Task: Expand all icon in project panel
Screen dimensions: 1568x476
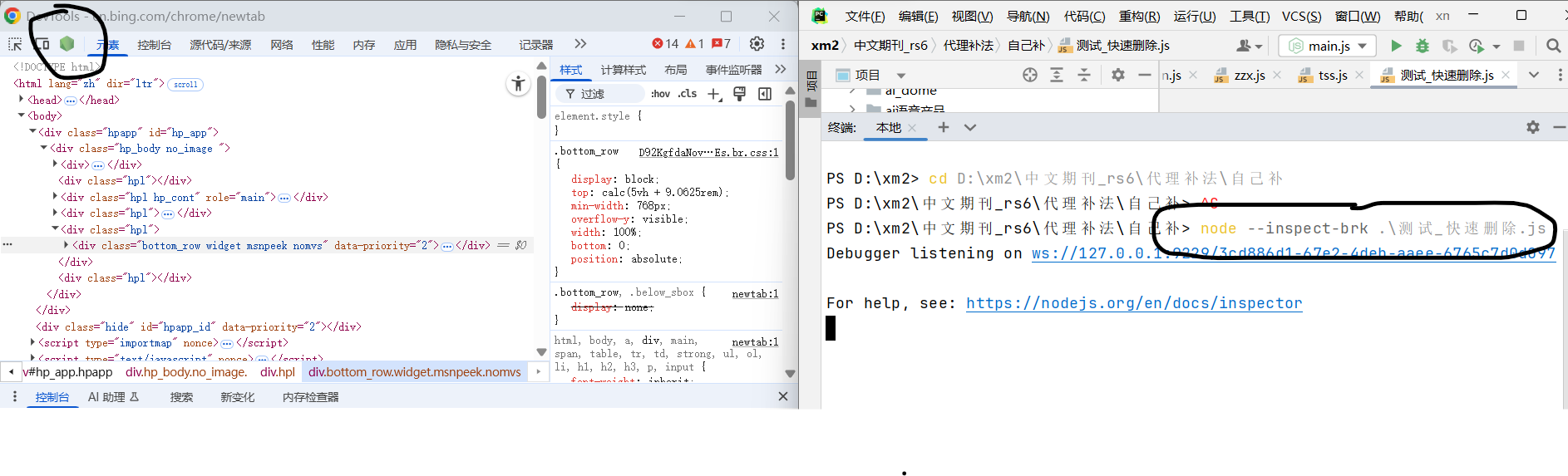Action: tap(1057, 75)
